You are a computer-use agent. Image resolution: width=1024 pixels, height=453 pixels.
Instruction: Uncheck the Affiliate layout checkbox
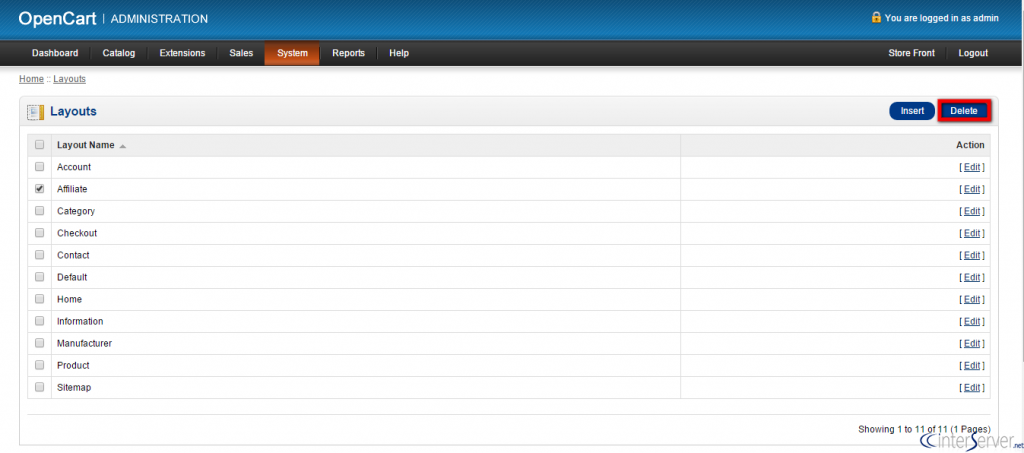(x=39, y=189)
